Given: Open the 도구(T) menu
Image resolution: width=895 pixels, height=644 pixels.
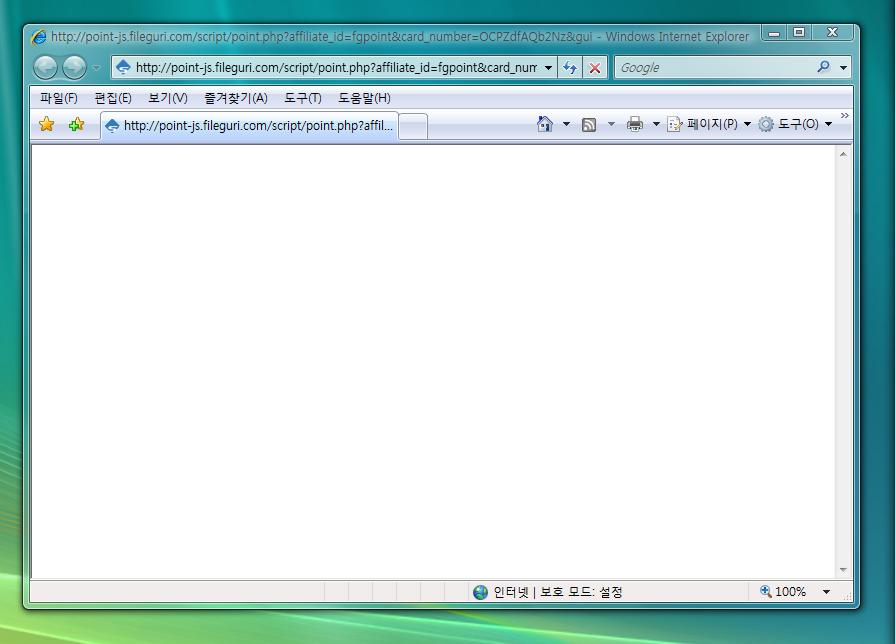Looking at the screenshot, I should [303, 98].
